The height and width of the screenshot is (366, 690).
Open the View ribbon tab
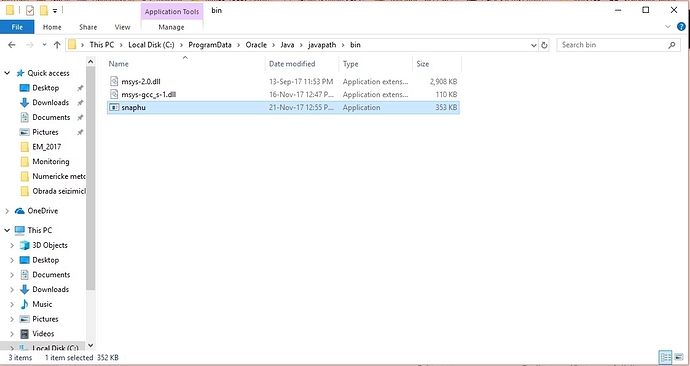[x=122, y=27]
